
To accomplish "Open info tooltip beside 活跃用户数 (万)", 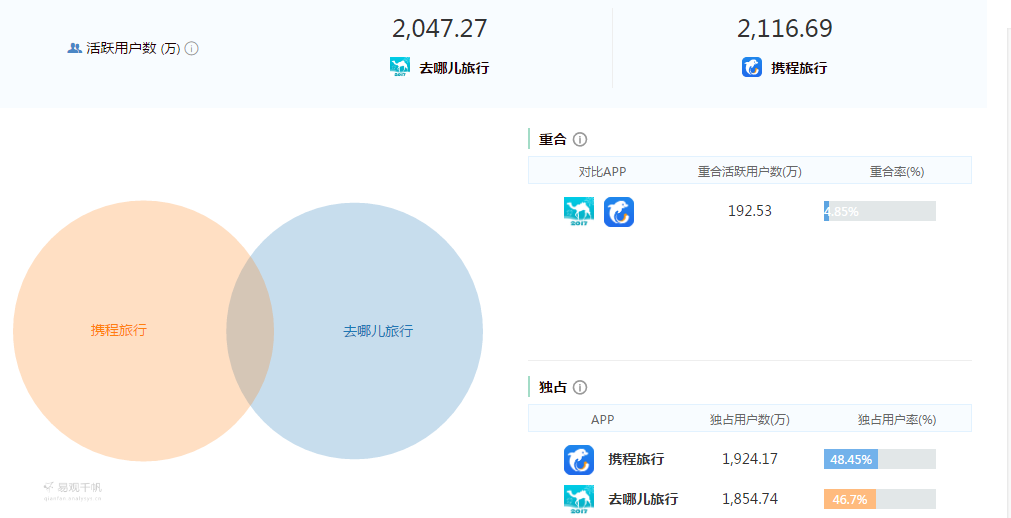I will (191, 48).
